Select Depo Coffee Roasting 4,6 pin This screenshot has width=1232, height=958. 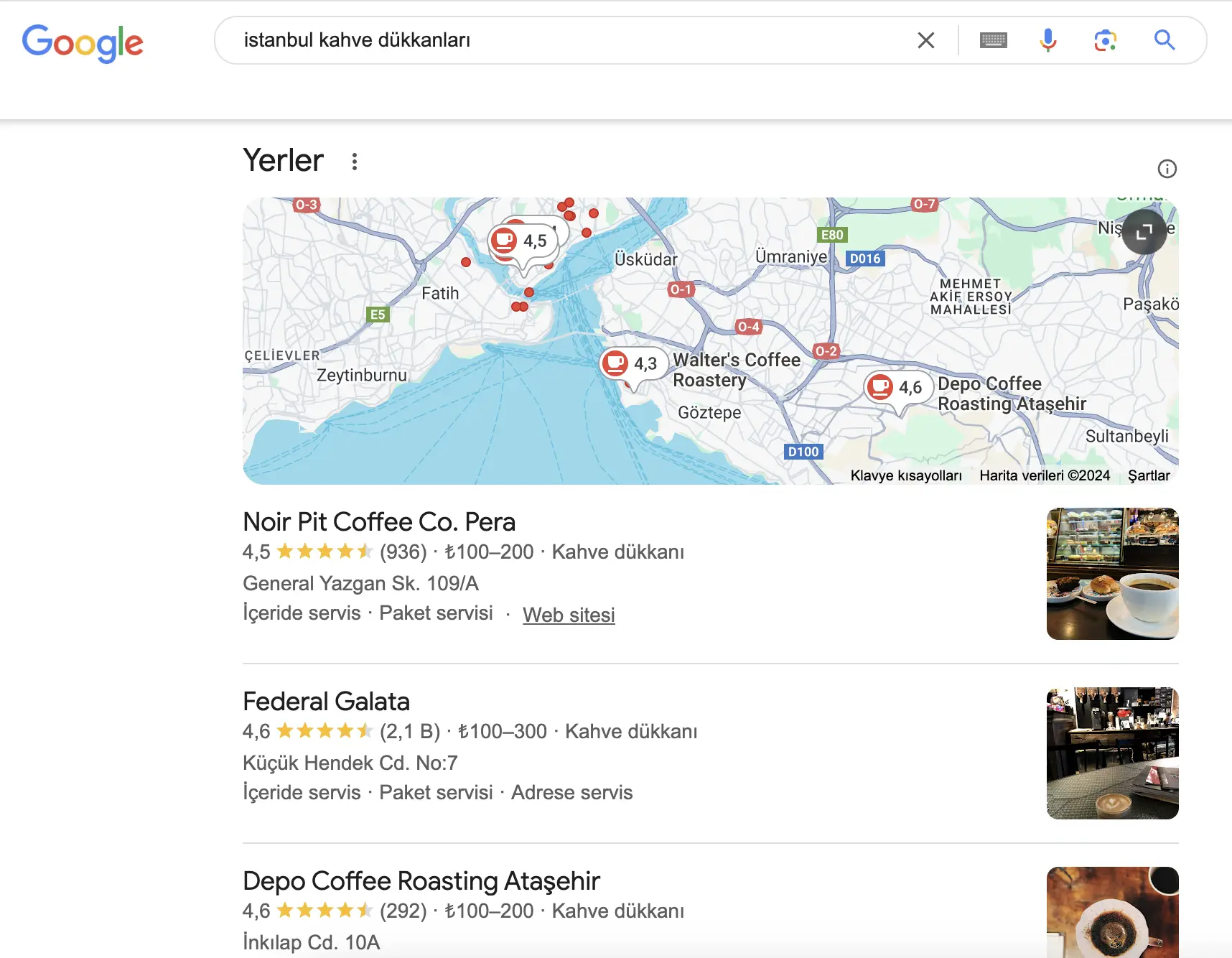click(x=898, y=389)
